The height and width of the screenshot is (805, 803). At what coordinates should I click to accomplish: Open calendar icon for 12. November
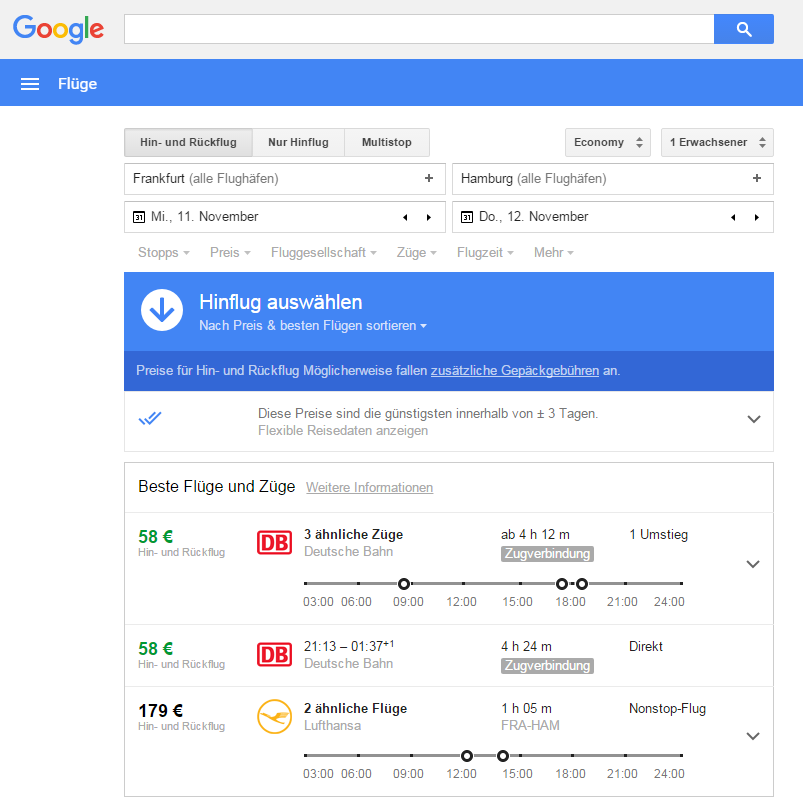tap(467, 217)
